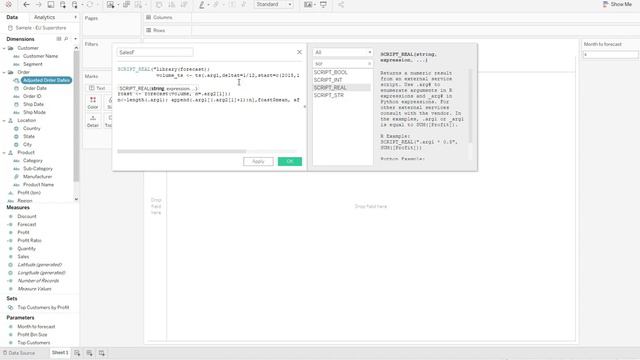Image resolution: width=640 pixels, height=360 pixels.
Task: Select the Segment dimension
Action: point(33,64)
